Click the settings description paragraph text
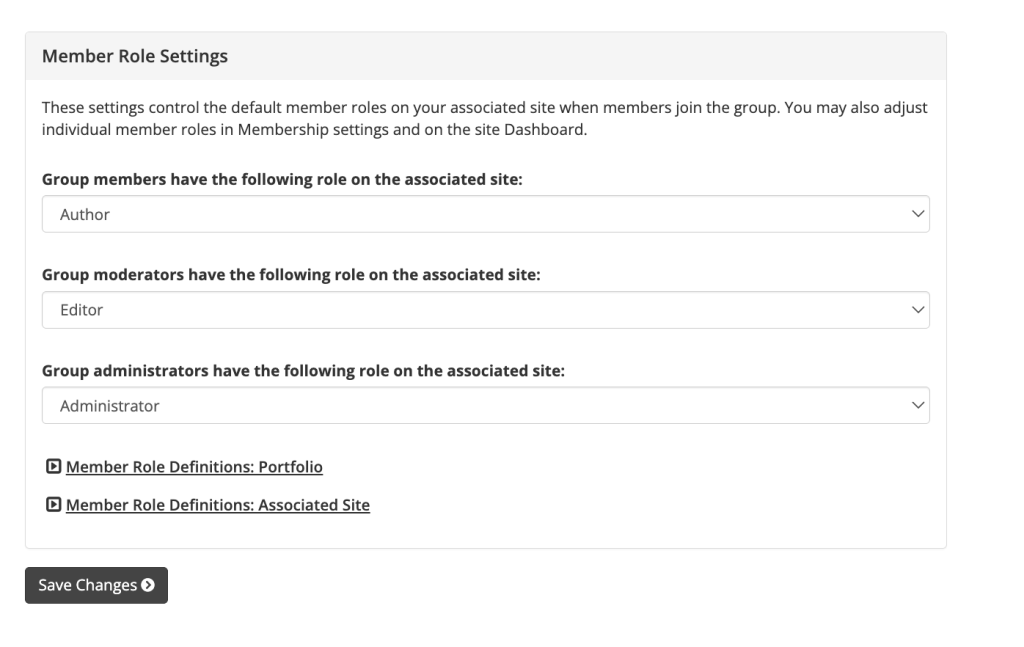Screen dimensions: 1024x647 (485, 118)
